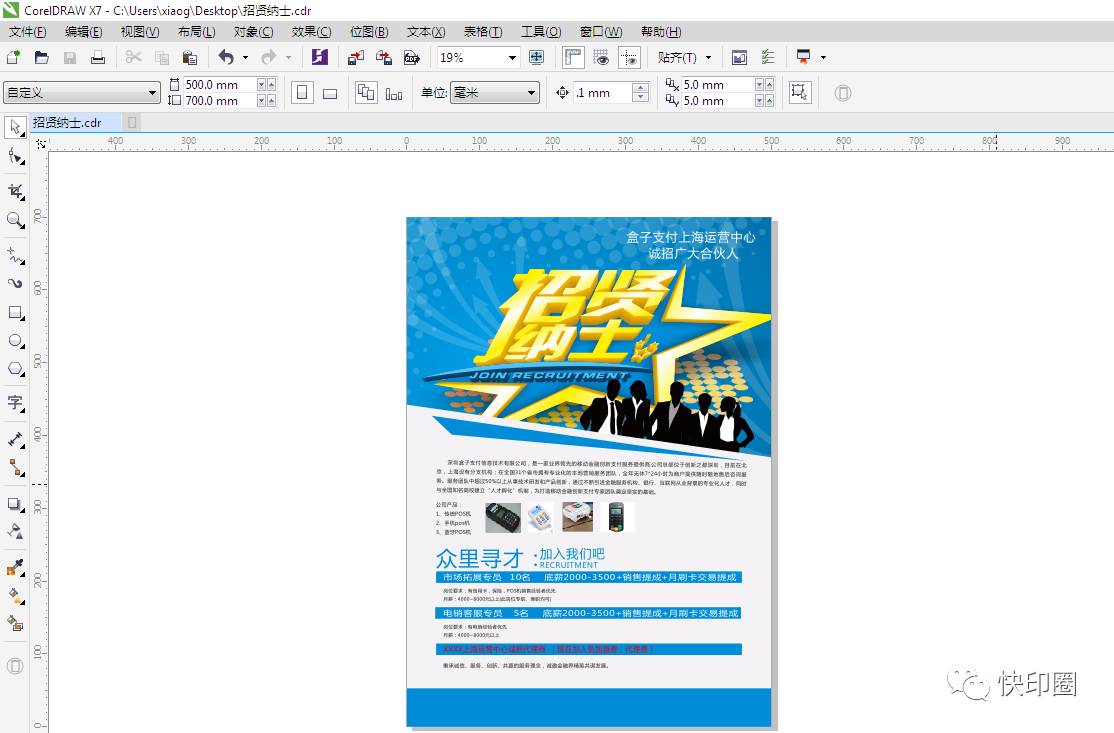Select the Zoom tool magnifier
Screen dimensions: 1114x733
[15, 220]
